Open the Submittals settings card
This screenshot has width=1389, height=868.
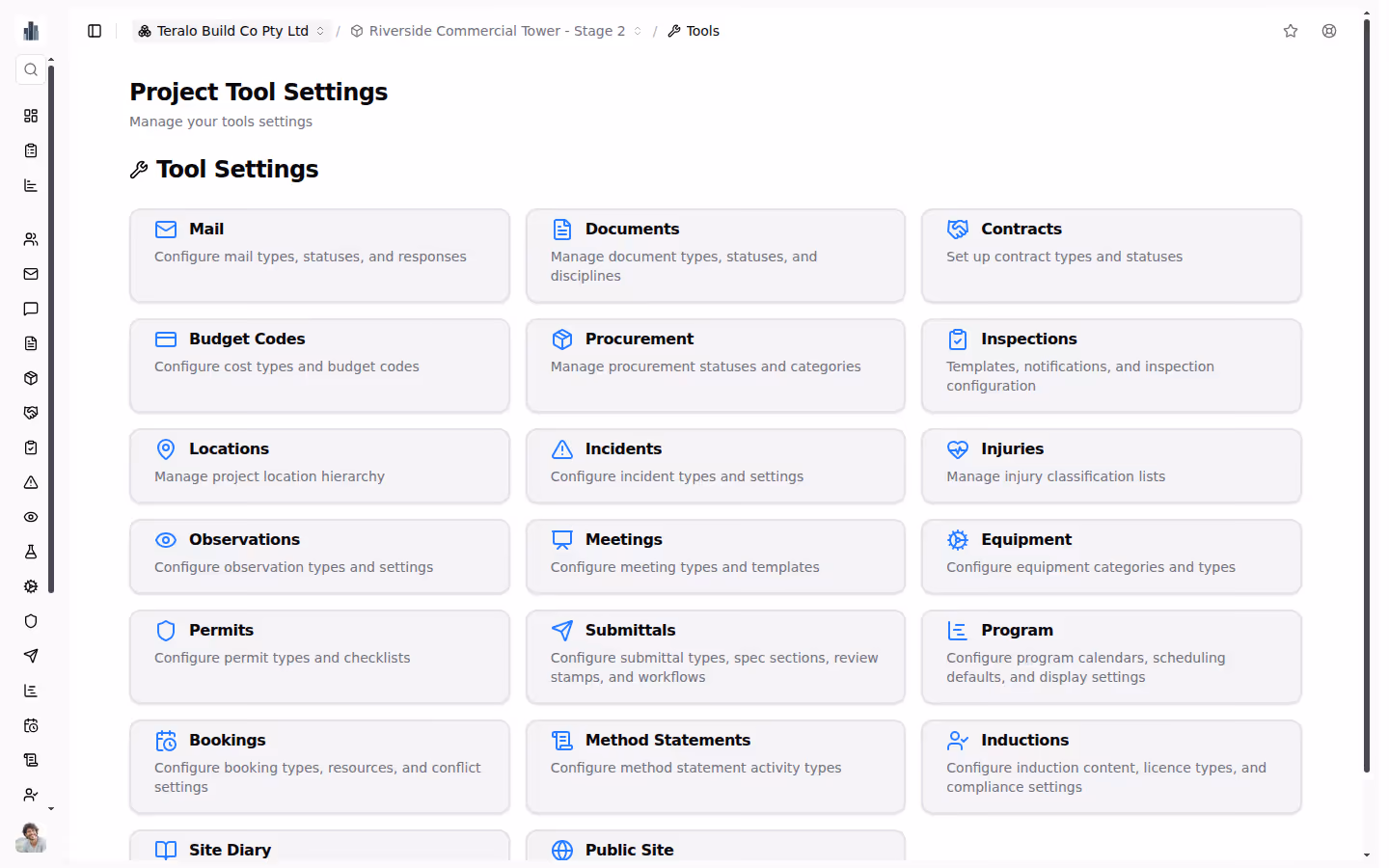[716, 657]
